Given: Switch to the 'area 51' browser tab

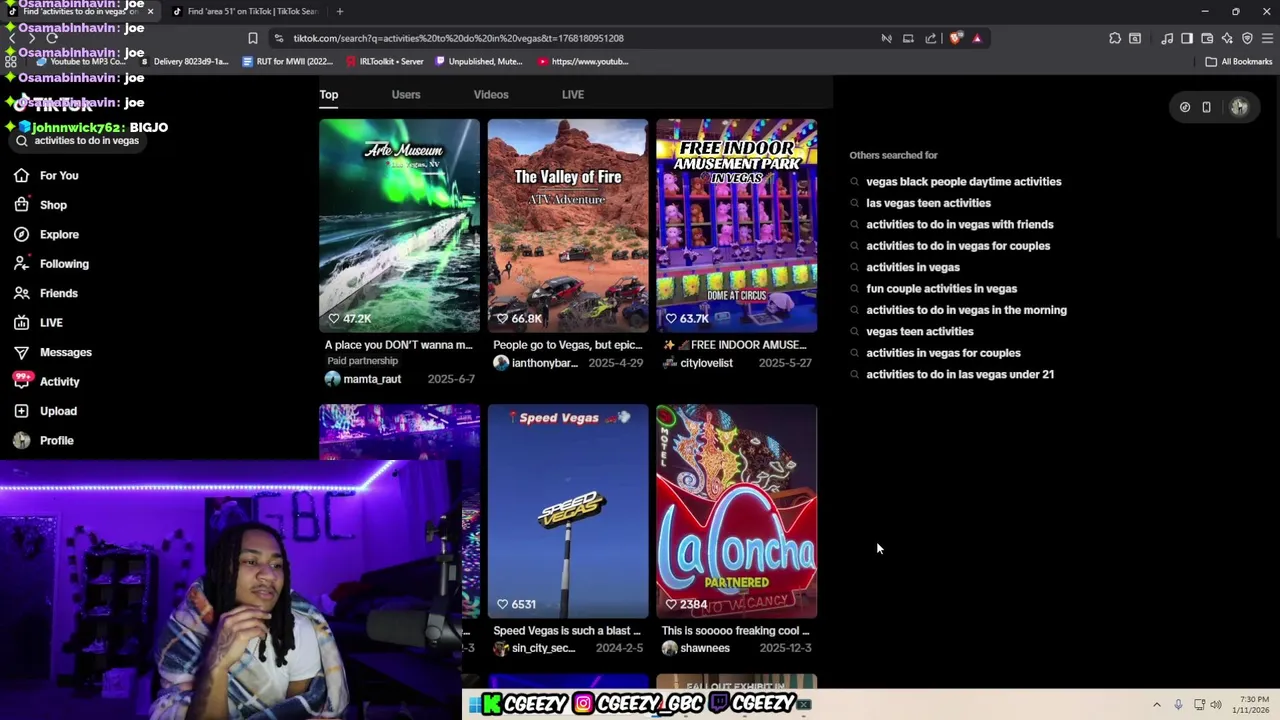Looking at the screenshot, I should click(244, 11).
